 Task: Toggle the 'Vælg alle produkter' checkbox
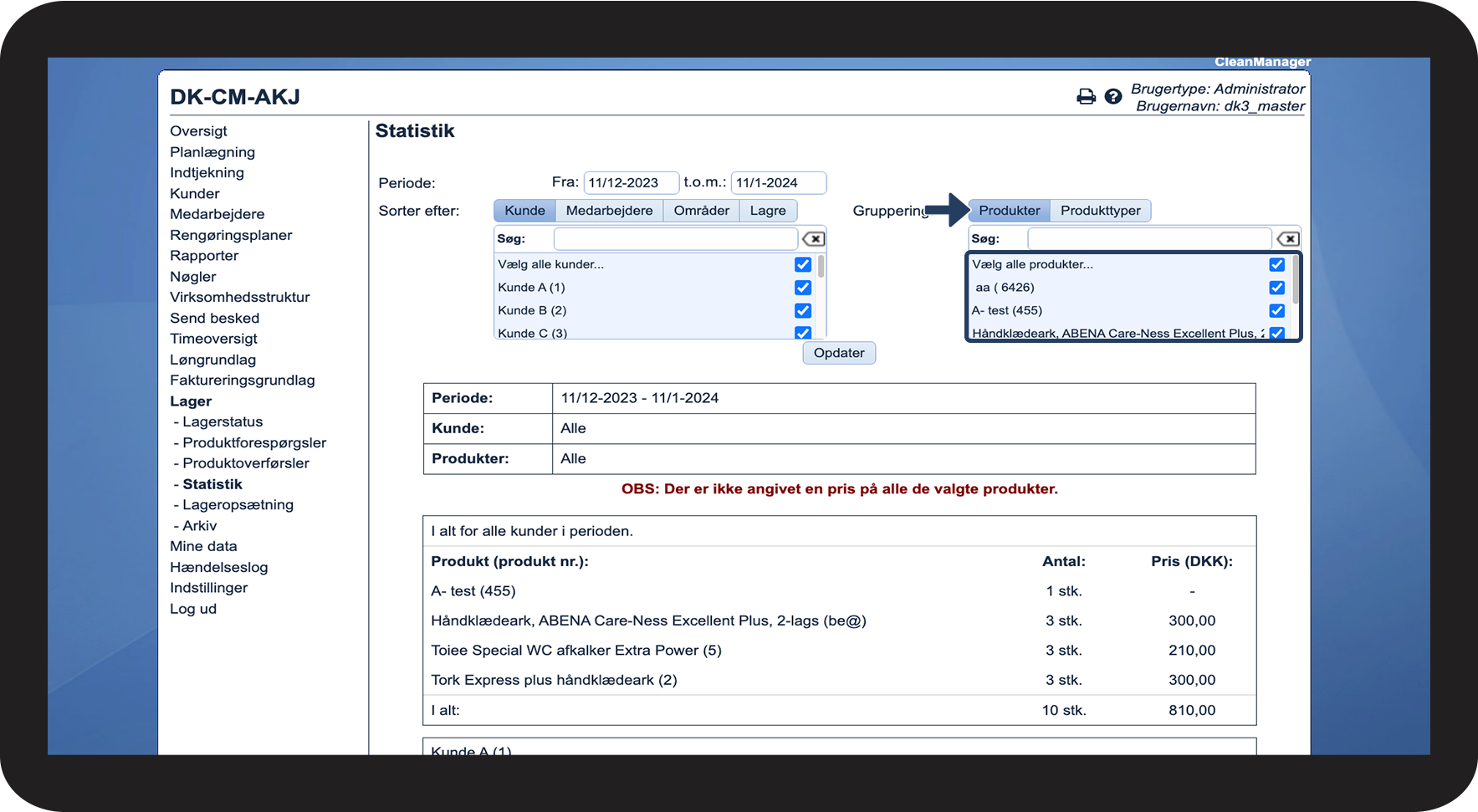point(1276,265)
